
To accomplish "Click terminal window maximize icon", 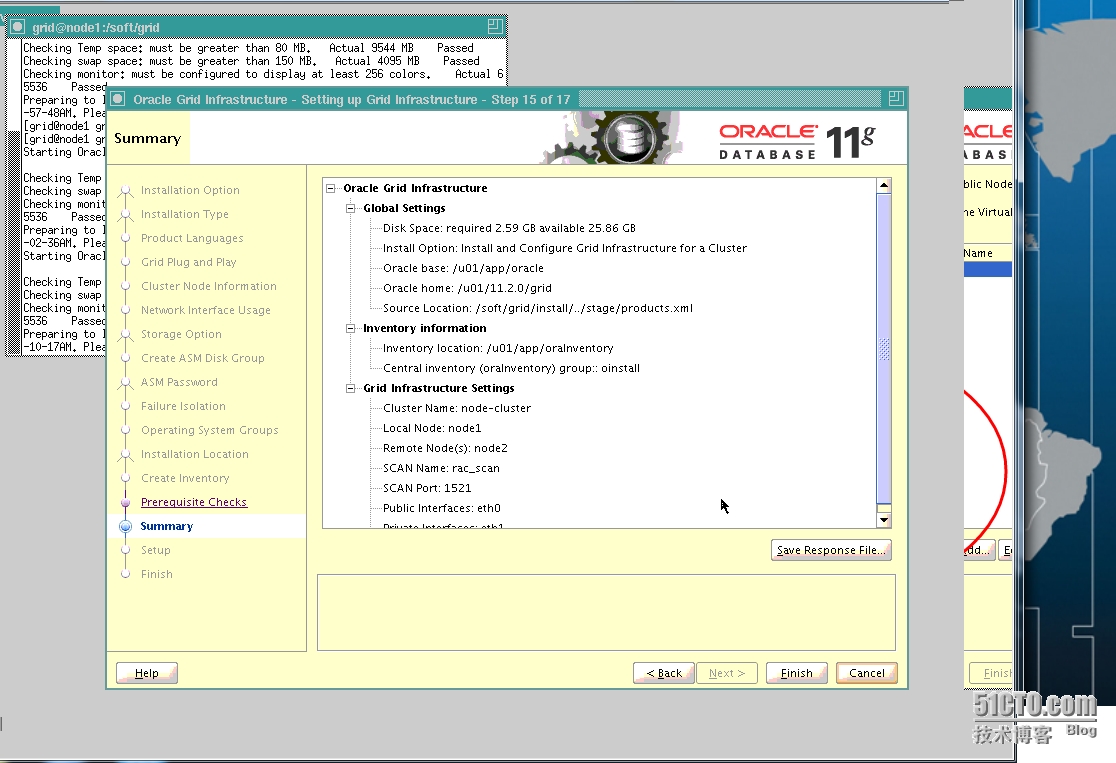I will click(495, 26).
